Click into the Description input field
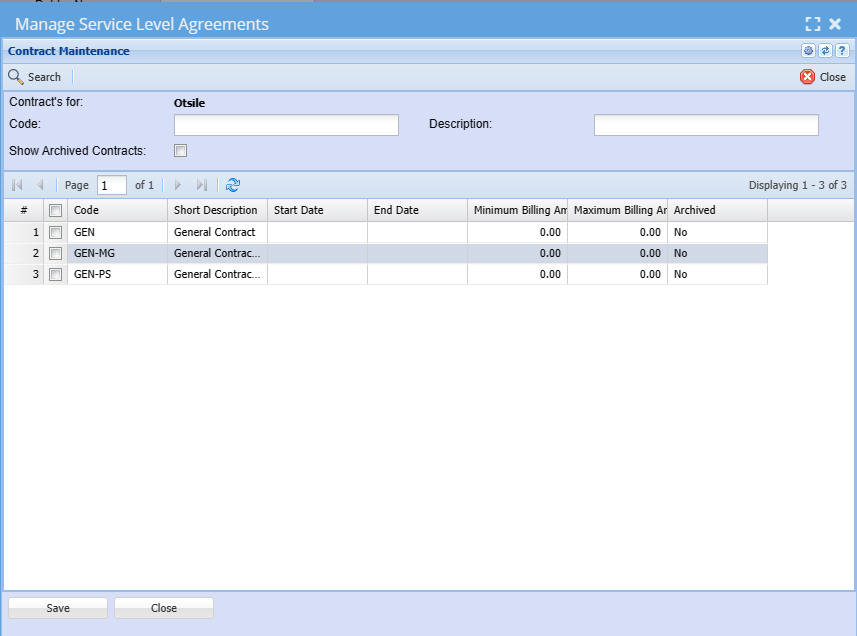The height and width of the screenshot is (636, 857). click(706, 125)
